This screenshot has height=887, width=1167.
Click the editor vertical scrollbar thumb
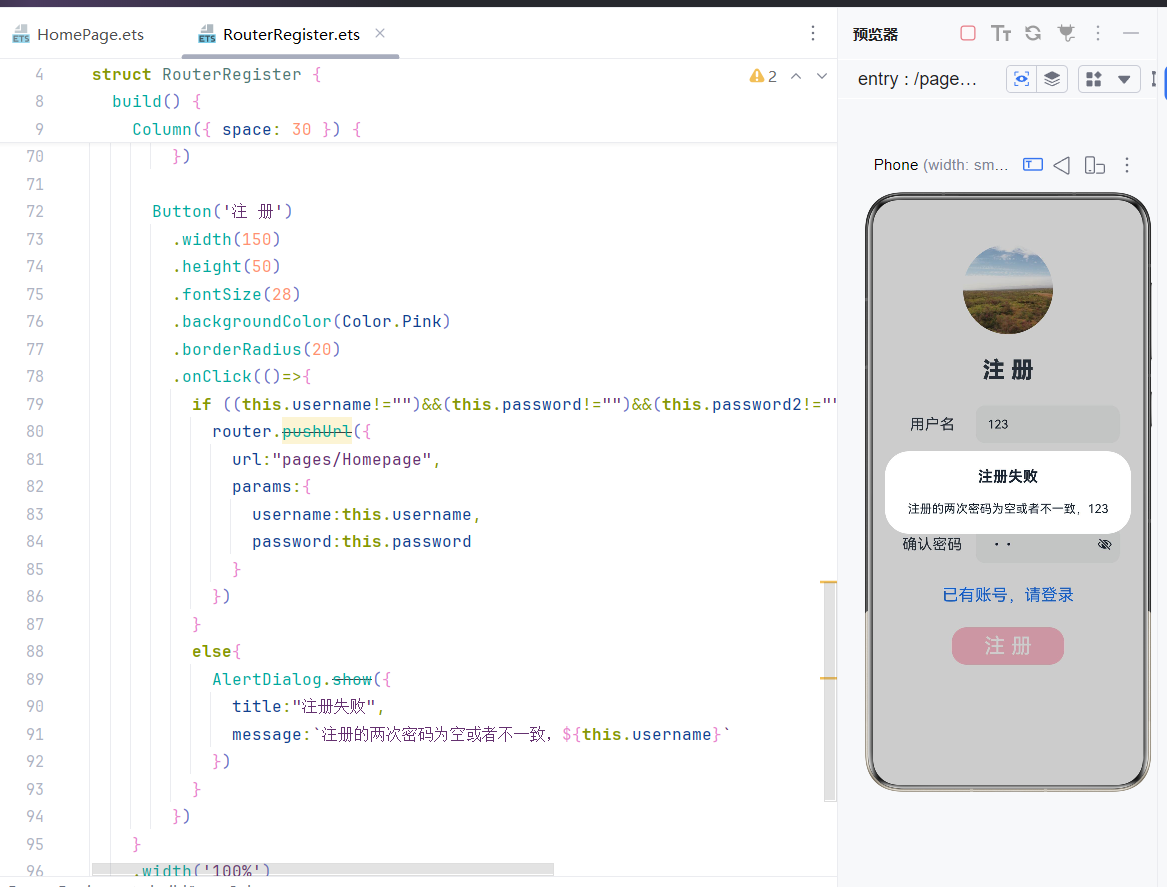point(831,691)
